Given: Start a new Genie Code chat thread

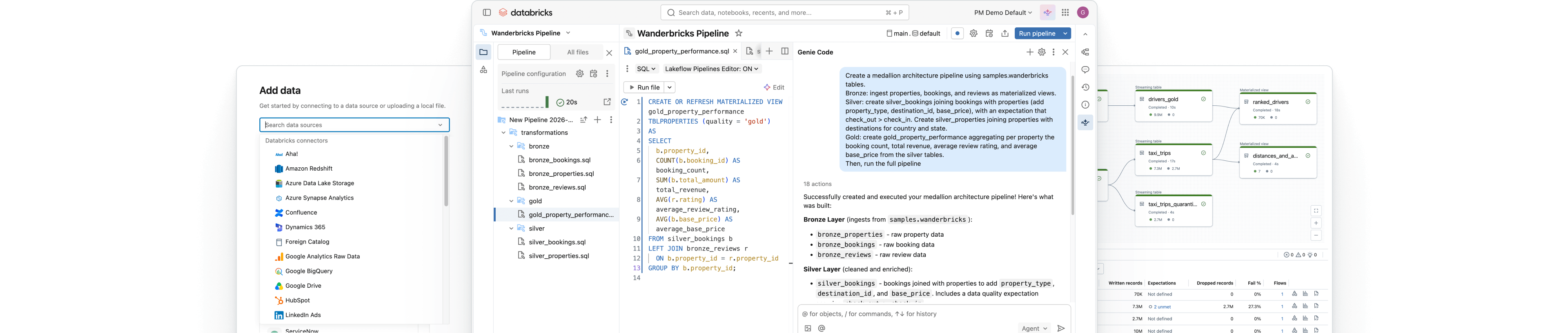Looking at the screenshot, I should tap(1030, 52).
